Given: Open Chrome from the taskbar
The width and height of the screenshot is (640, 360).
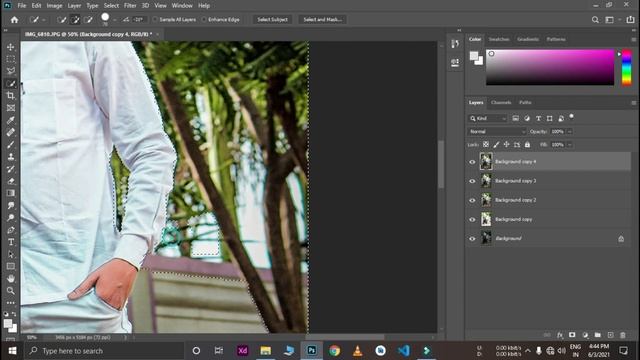Looking at the screenshot, I should pyautogui.click(x=335, y=351).
